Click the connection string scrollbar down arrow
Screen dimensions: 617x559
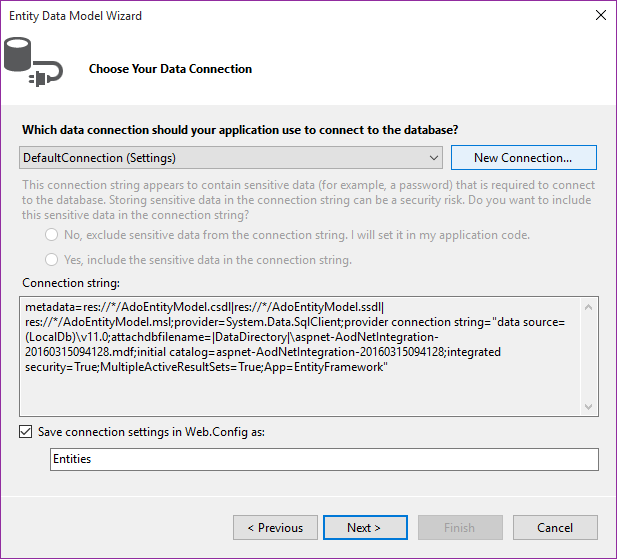(x=590, y=406)
